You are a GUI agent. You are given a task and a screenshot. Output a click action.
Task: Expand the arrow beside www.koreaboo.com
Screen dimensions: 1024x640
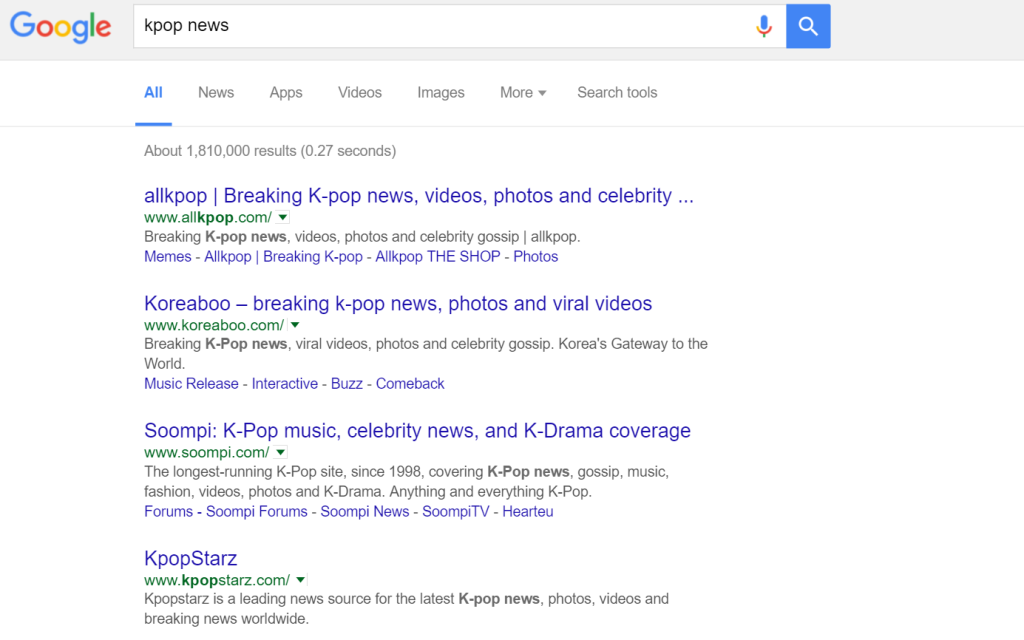coord(295,325)
